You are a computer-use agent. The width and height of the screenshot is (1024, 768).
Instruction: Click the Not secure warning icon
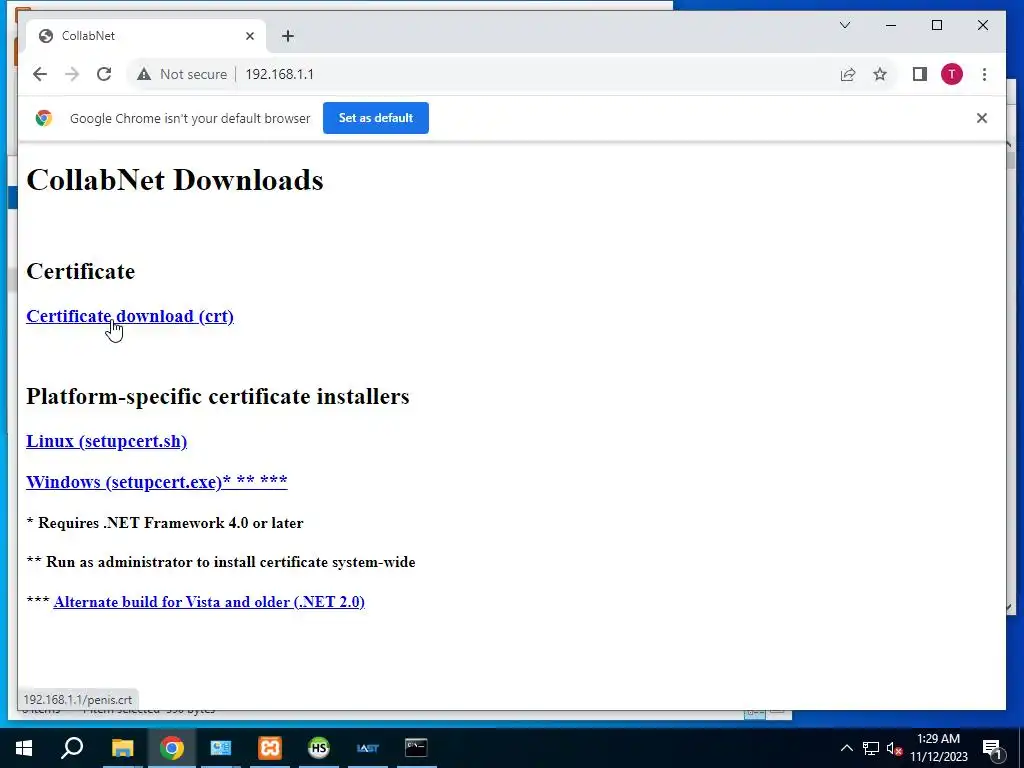tap(144, 74)
